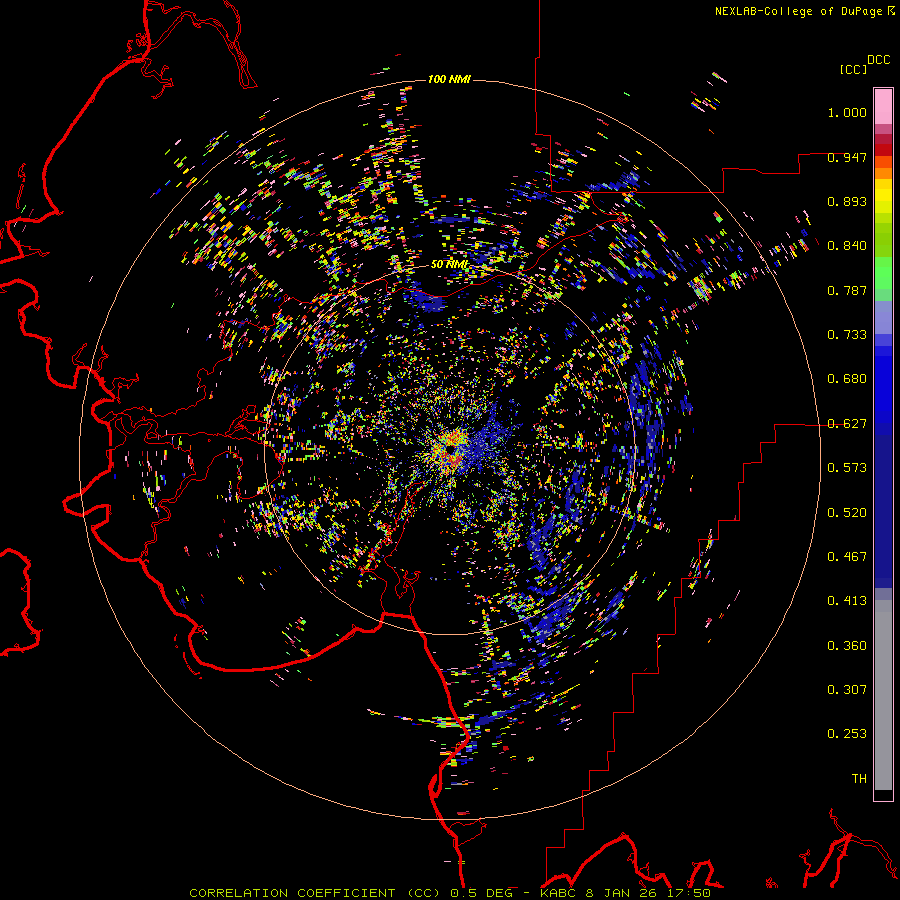Click the 0.467 legend value
Viewport: 900px width, 900px height.
click(x=847, y=557)
